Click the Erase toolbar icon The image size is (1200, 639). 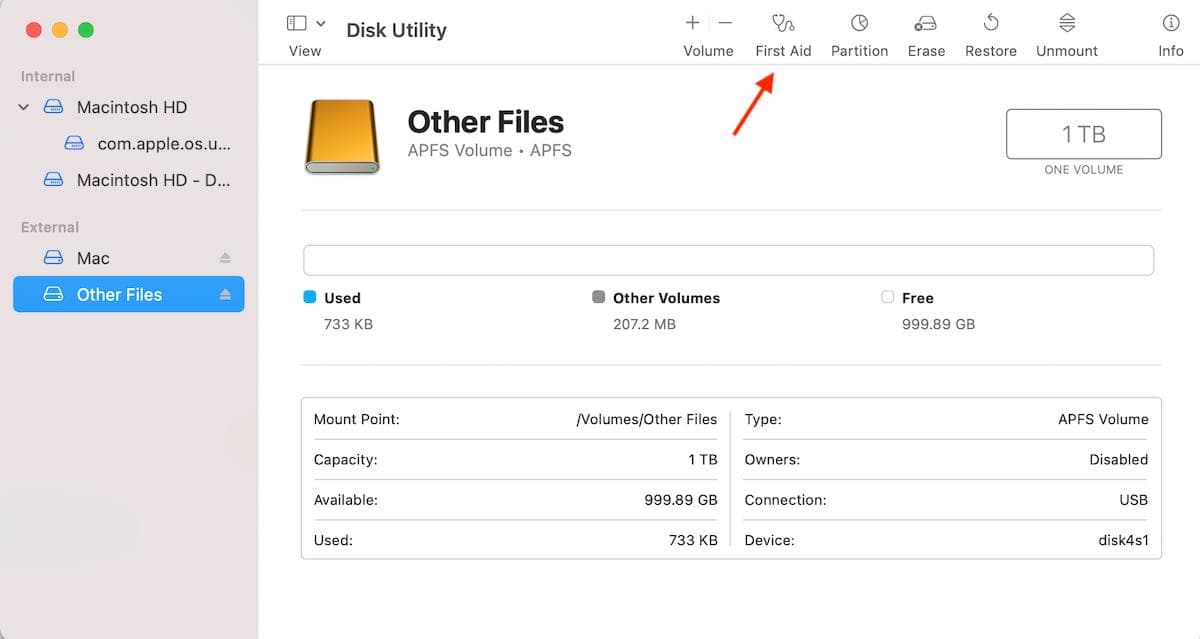pos(926,23)
